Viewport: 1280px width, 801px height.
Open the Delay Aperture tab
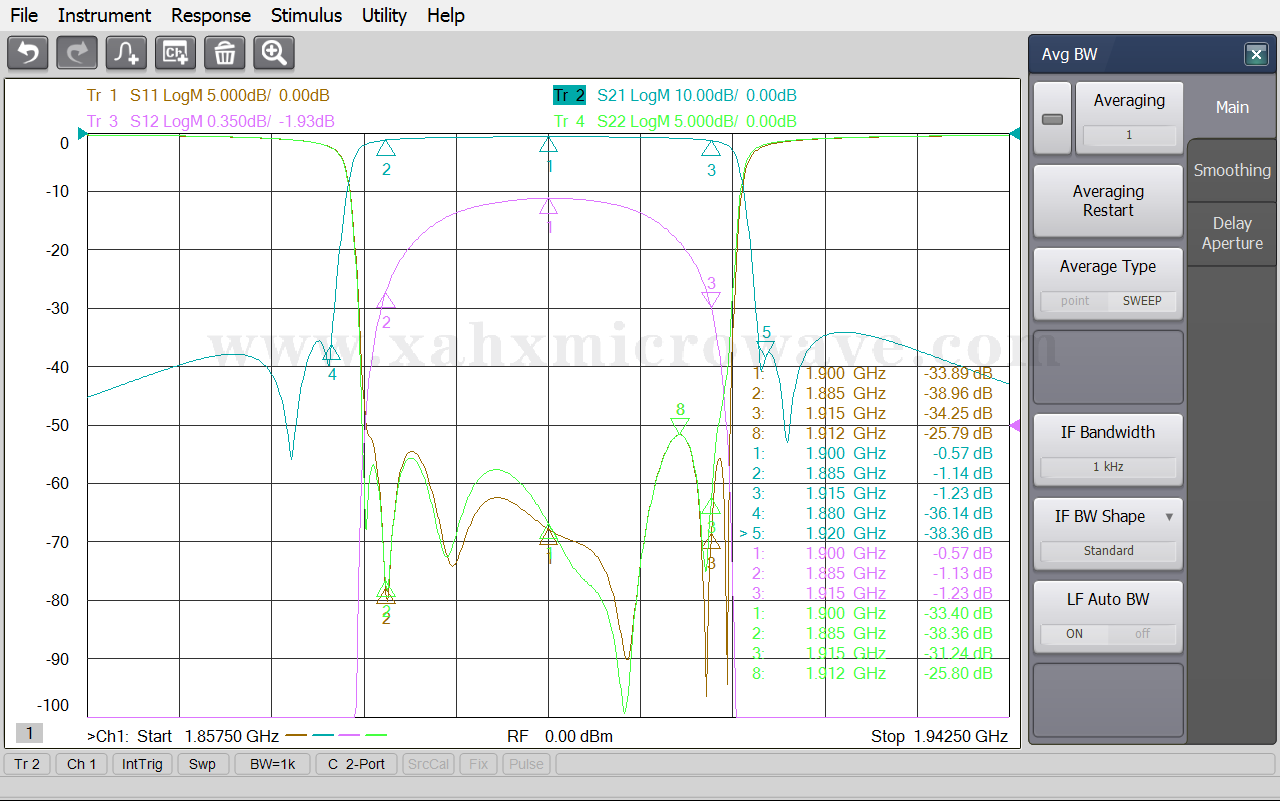(x=1232, y=233)
